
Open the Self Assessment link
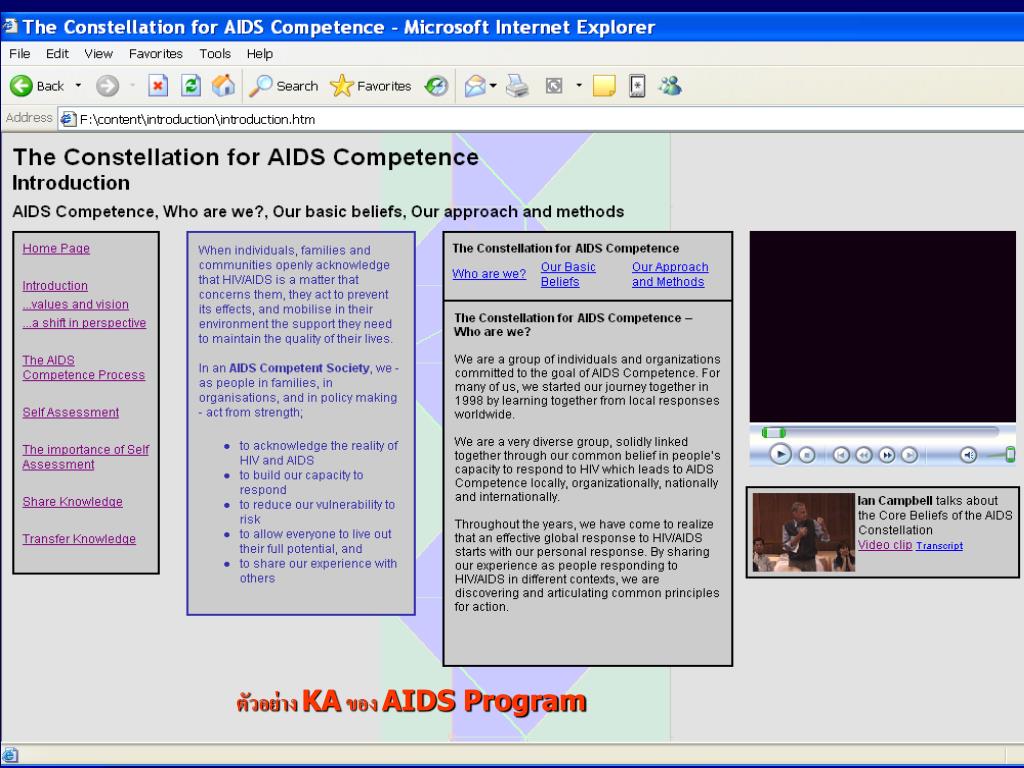tap(71, 412)
